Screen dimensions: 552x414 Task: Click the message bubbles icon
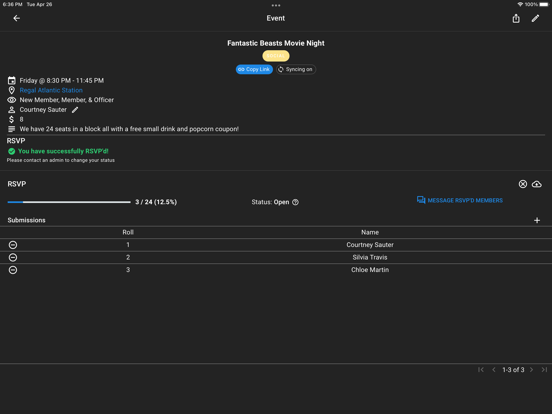[x=421, y=200]
